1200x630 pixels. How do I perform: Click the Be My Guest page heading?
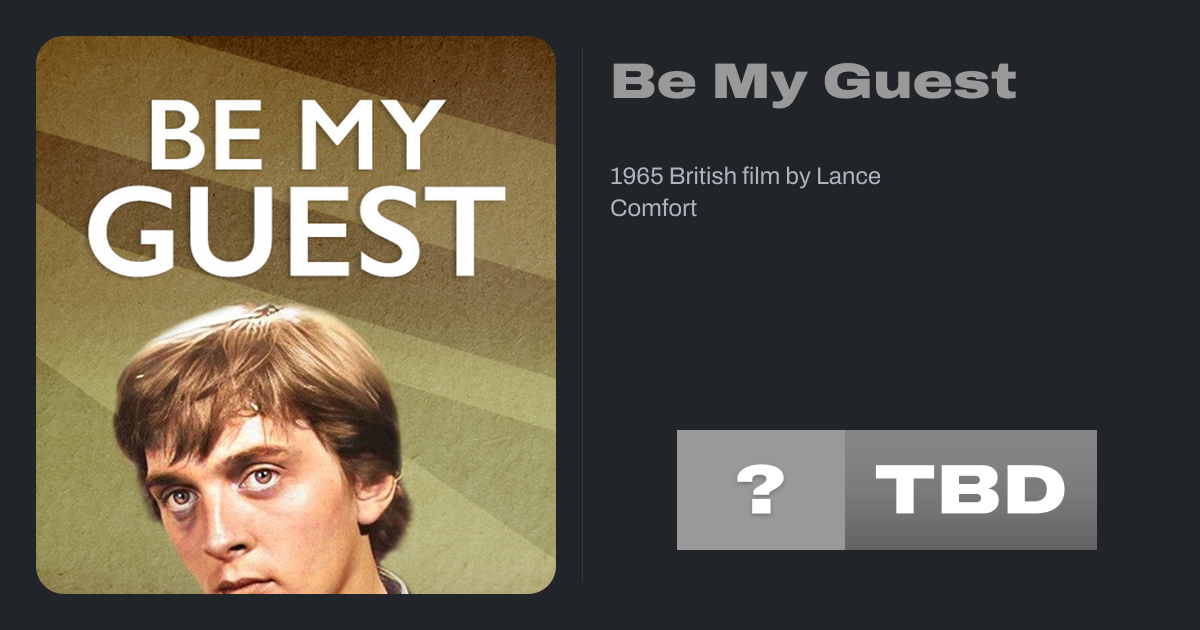click(x=813, y=81)
